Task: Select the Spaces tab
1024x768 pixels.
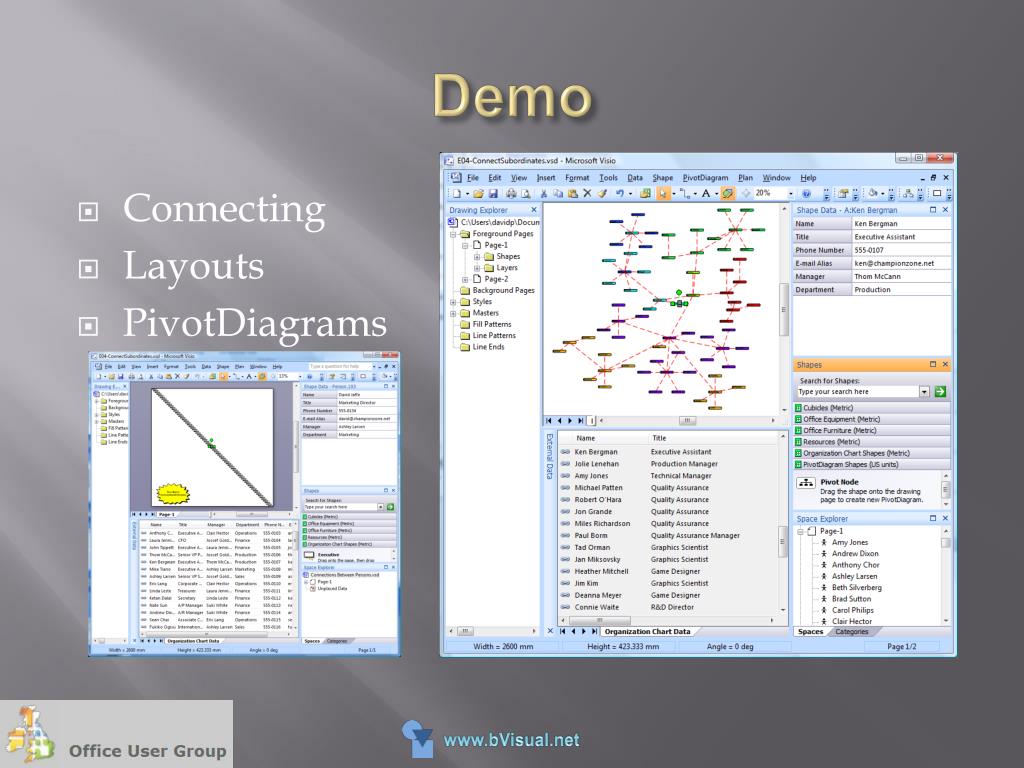Action: coord(810,632)
